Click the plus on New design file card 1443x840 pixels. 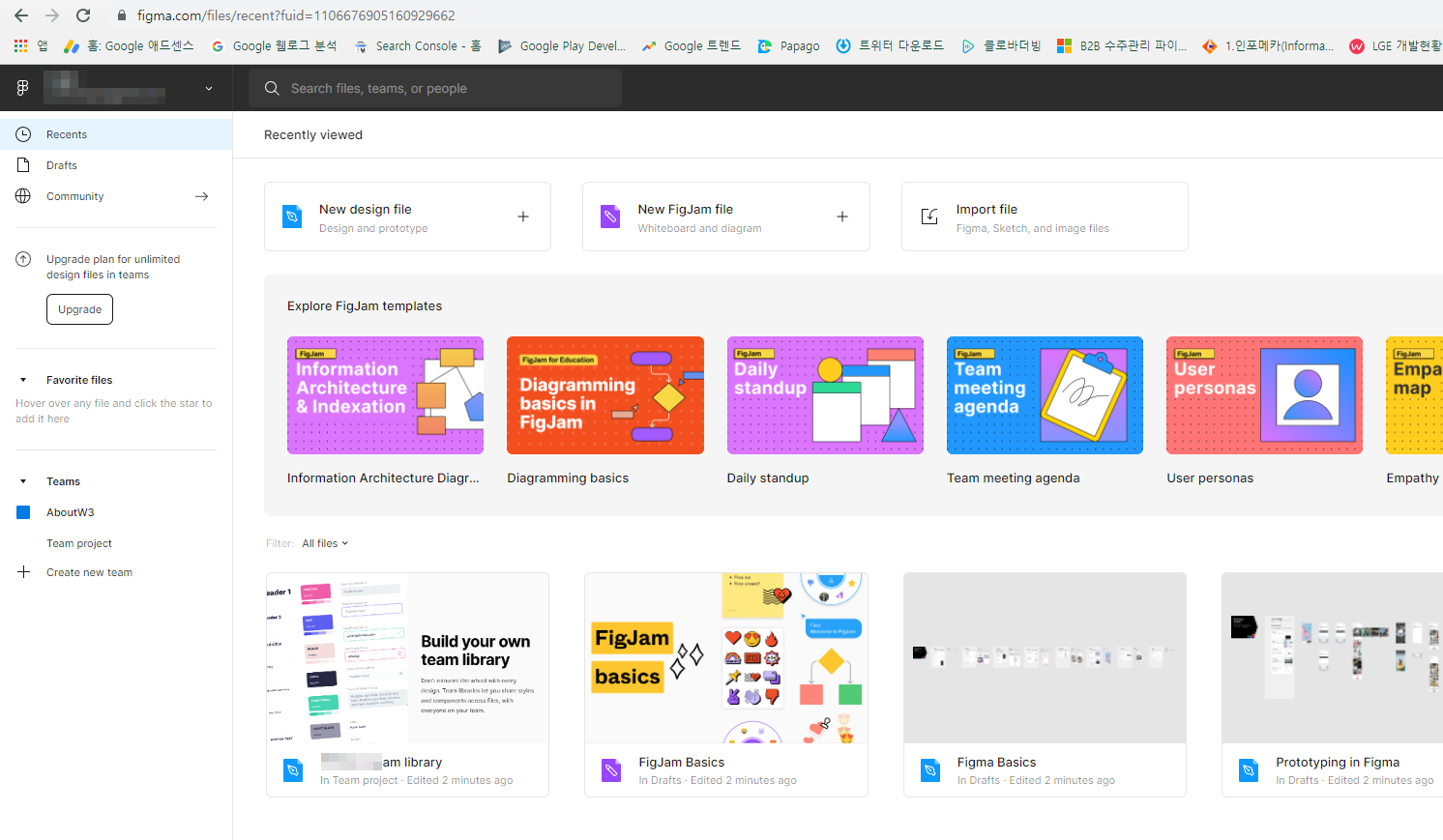tap(523, 217)
